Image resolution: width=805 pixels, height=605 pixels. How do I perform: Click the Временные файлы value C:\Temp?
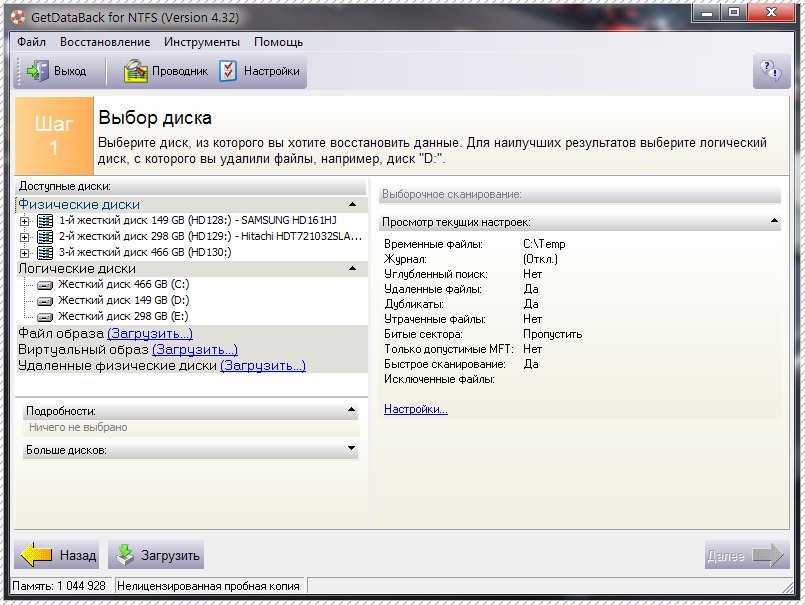[x=544, y=244]
